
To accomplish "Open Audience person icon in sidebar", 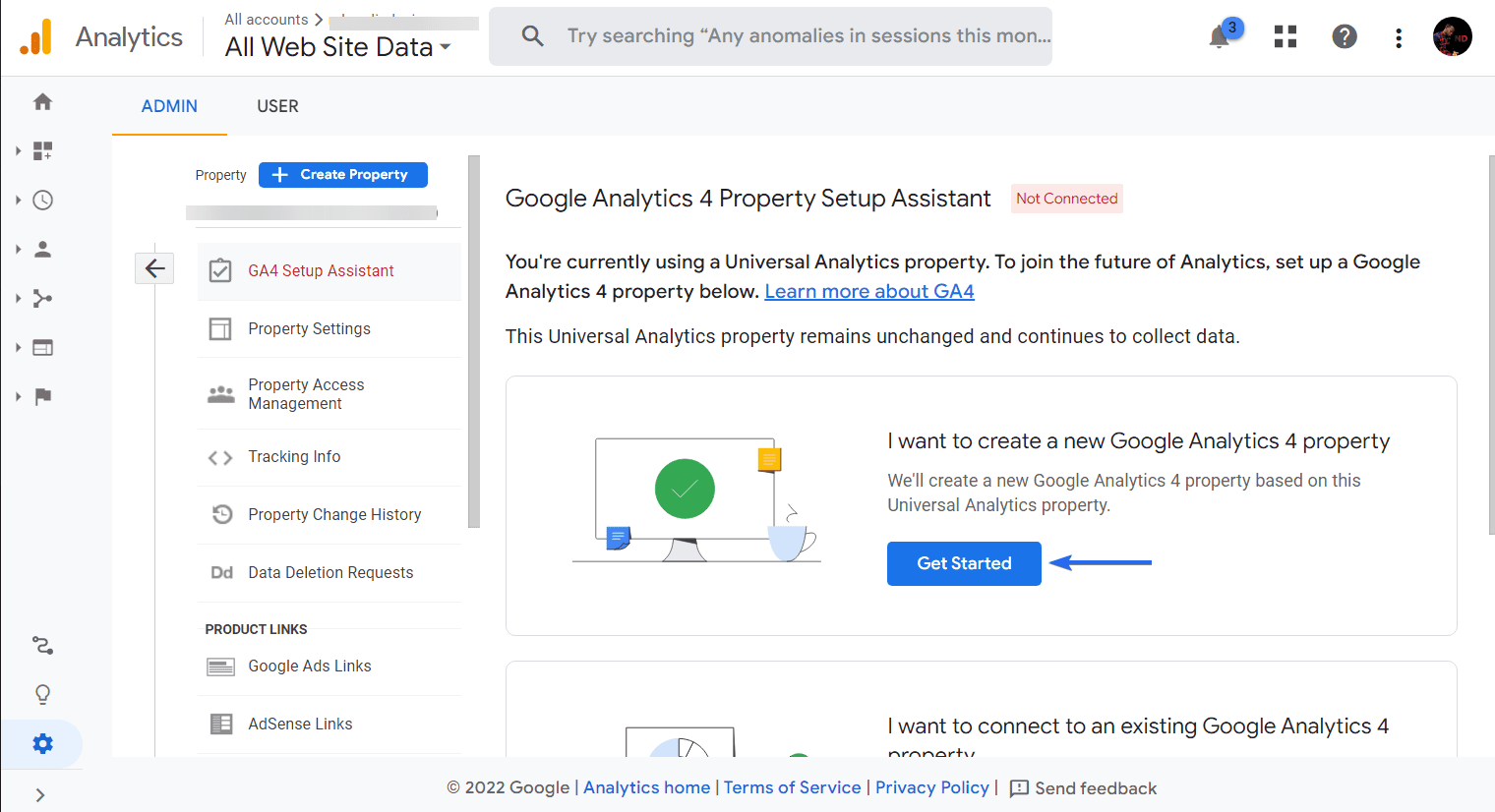I will coord(42,249).
